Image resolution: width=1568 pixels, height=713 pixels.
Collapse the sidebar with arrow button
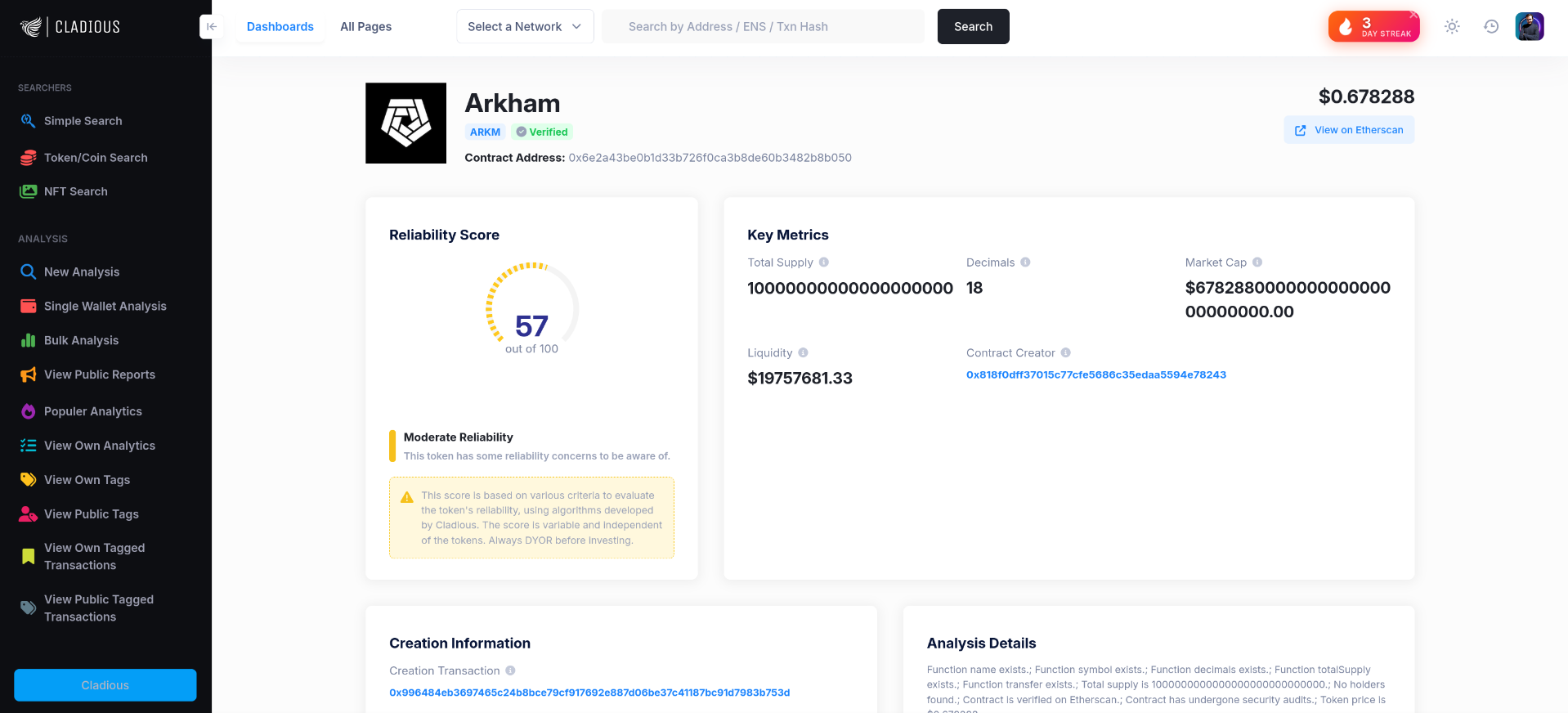212,27
